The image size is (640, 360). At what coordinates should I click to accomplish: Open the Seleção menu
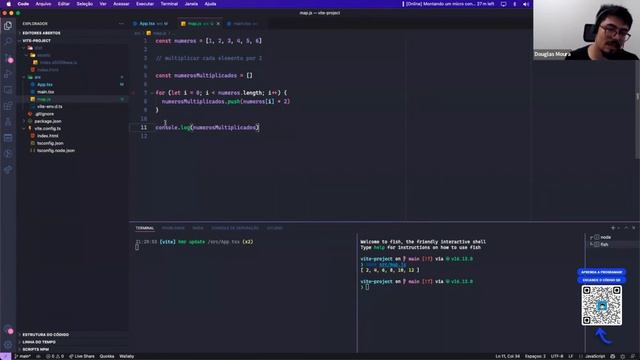pos(84,4)
